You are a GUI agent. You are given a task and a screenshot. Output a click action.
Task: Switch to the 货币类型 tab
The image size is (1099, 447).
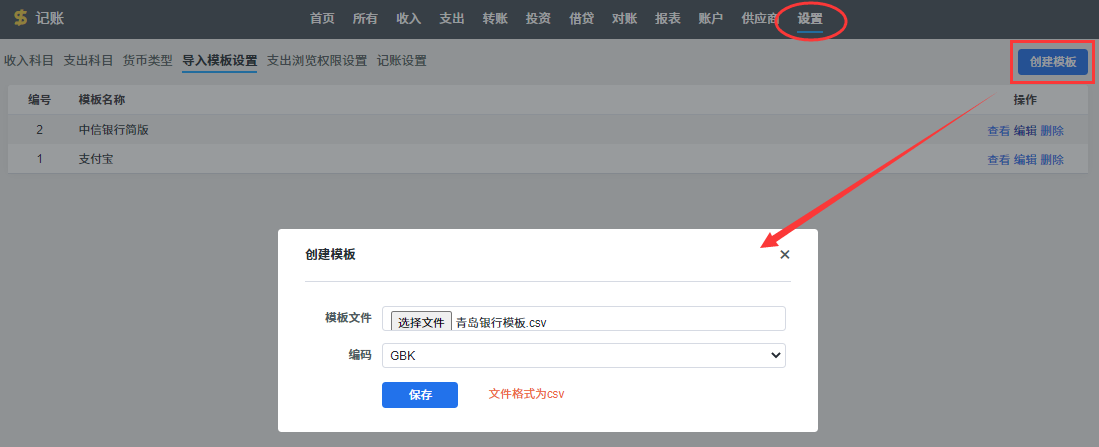(147, 61)
